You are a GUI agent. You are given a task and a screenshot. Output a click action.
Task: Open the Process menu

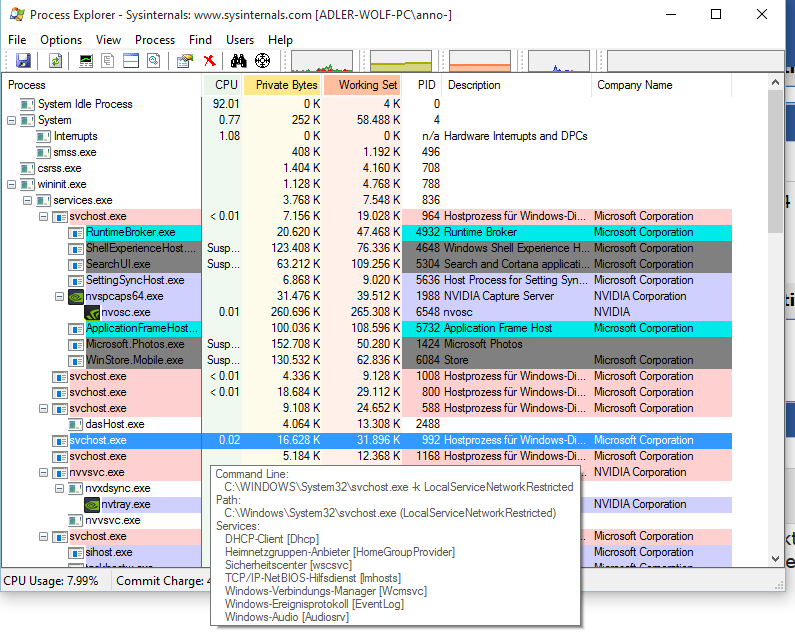tap(155, 40)
